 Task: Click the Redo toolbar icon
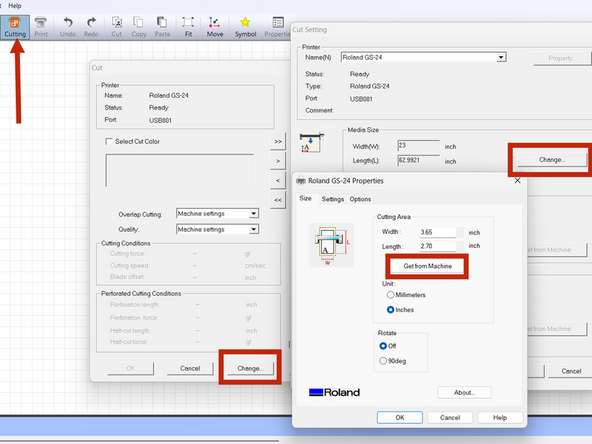point(91,27)
